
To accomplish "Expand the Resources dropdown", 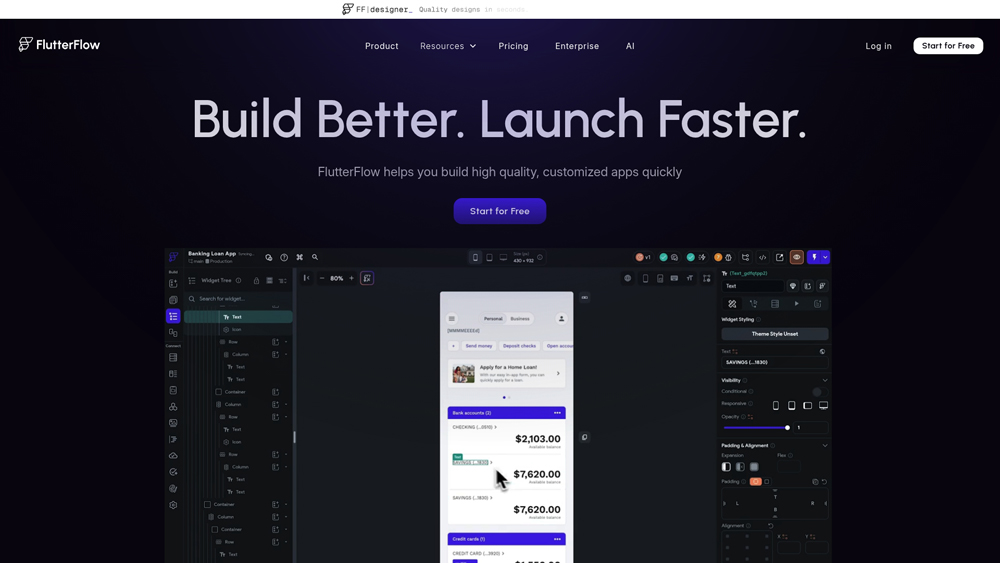I will point(448,46).
